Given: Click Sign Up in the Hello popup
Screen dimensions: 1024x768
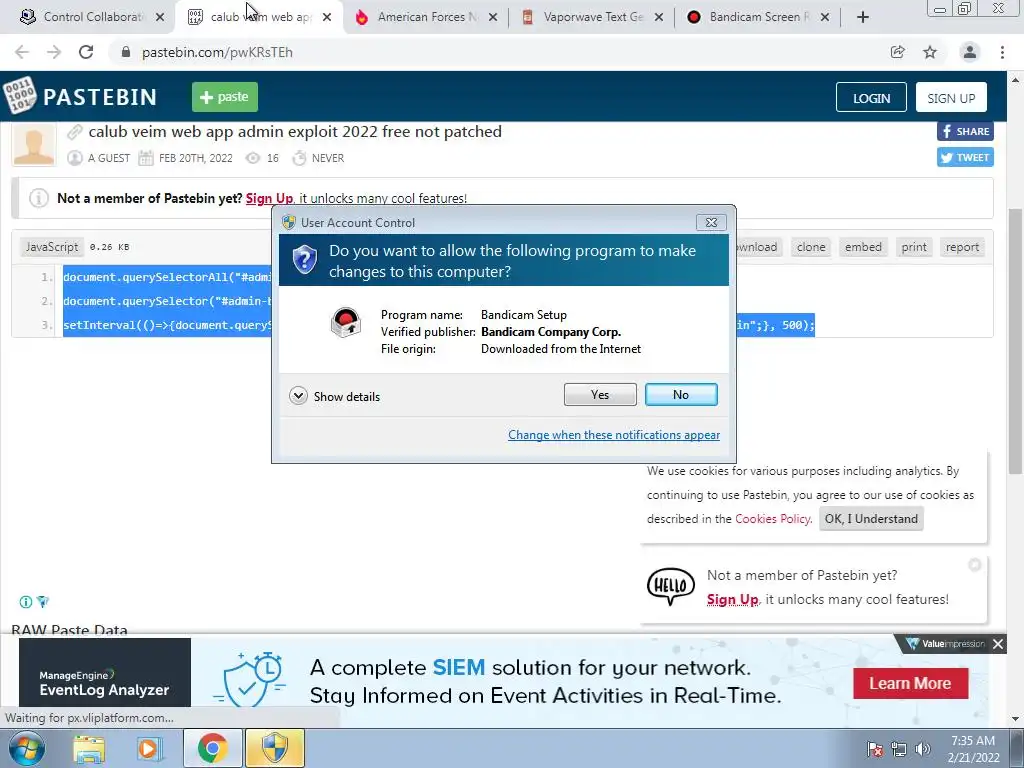Looking at the screenshot, I should click(x=732, y=600).
